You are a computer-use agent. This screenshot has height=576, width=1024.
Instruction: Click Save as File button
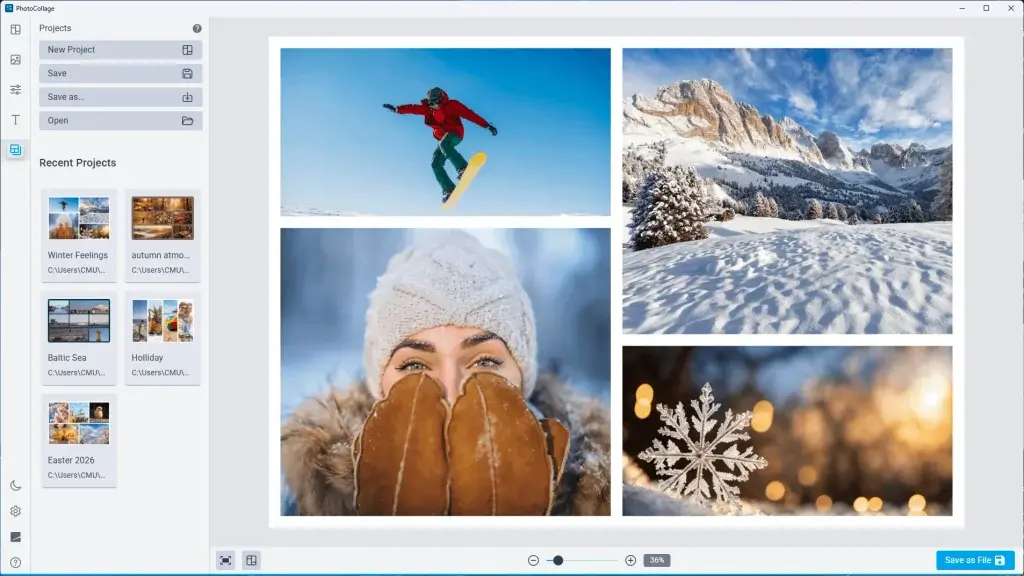[x=974, y=560]
